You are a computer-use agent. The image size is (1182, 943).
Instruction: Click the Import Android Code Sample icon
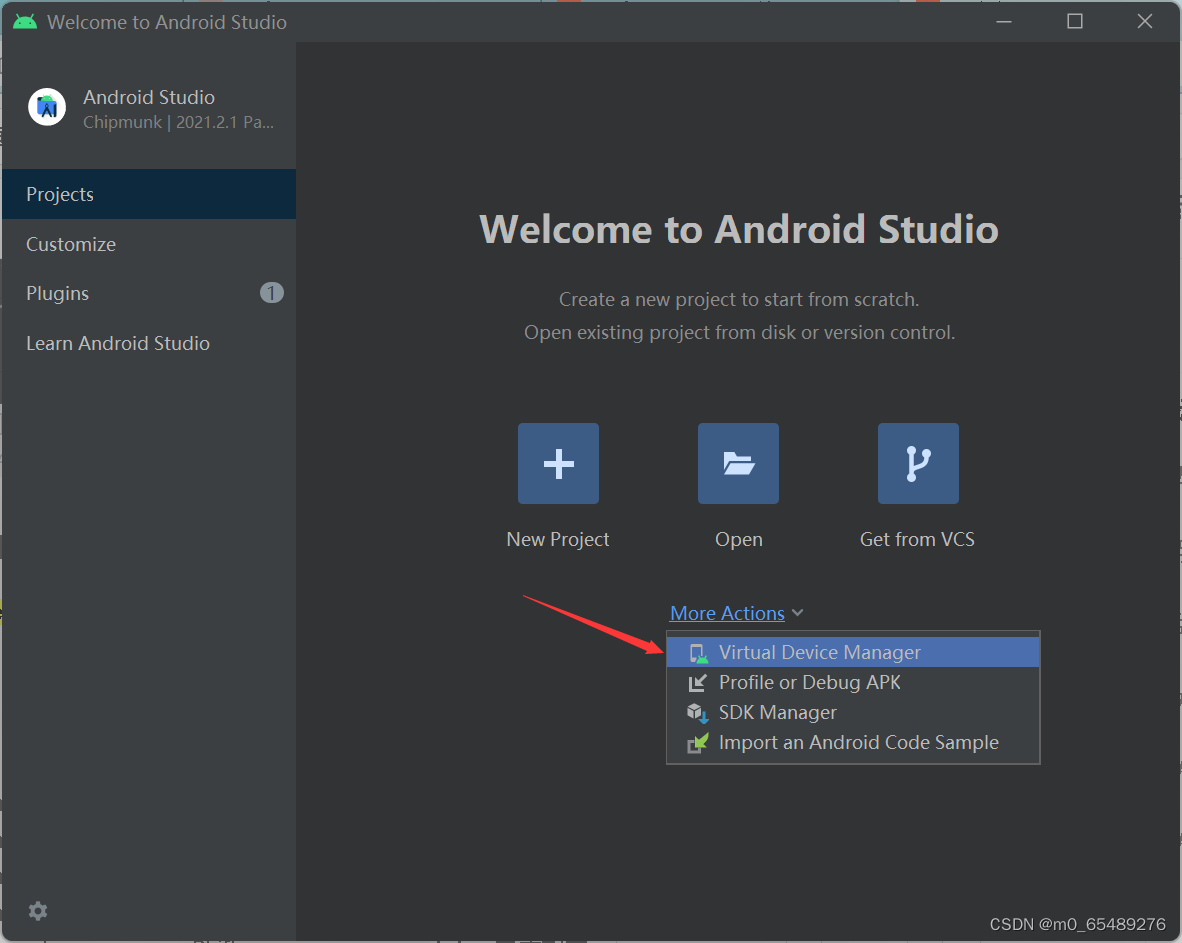697,743
